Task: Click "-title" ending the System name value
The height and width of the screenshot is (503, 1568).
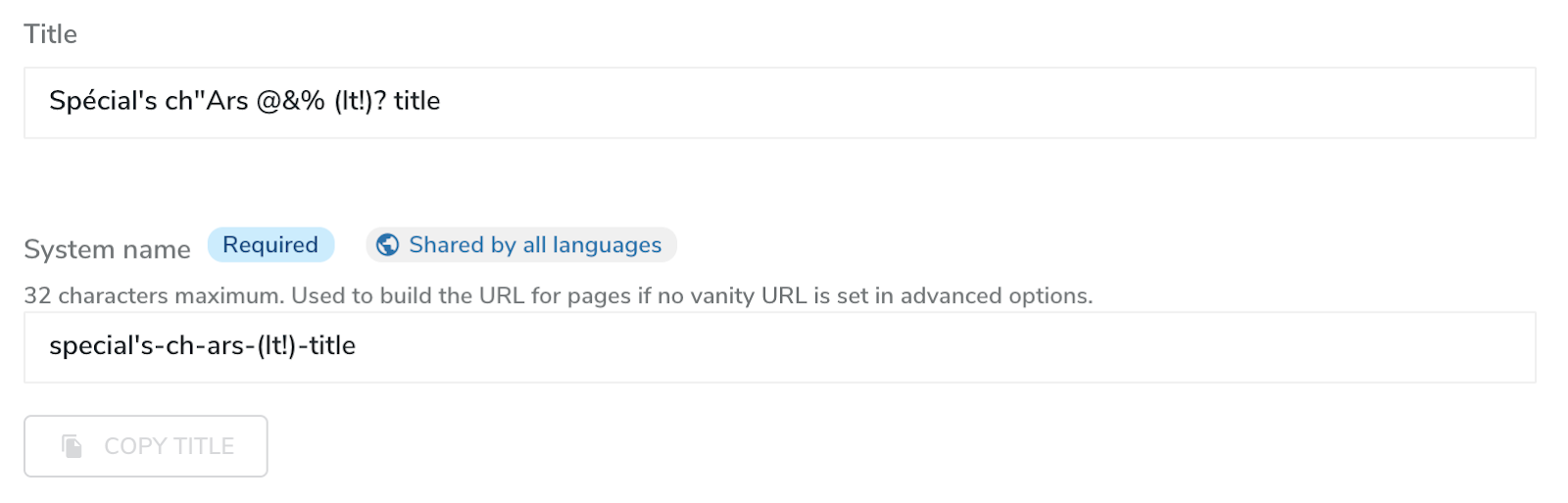Action: click(329, 346)
